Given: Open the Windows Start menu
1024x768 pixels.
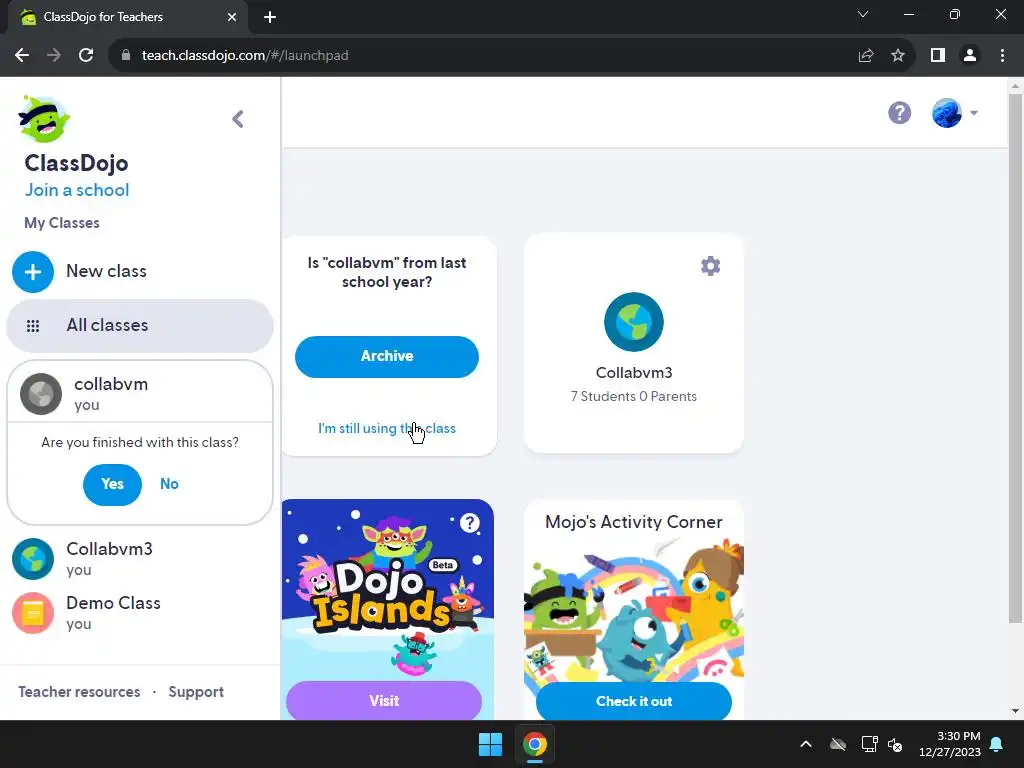Looking at the screenshot, I should pyautogui.click(x=490, y=744).
